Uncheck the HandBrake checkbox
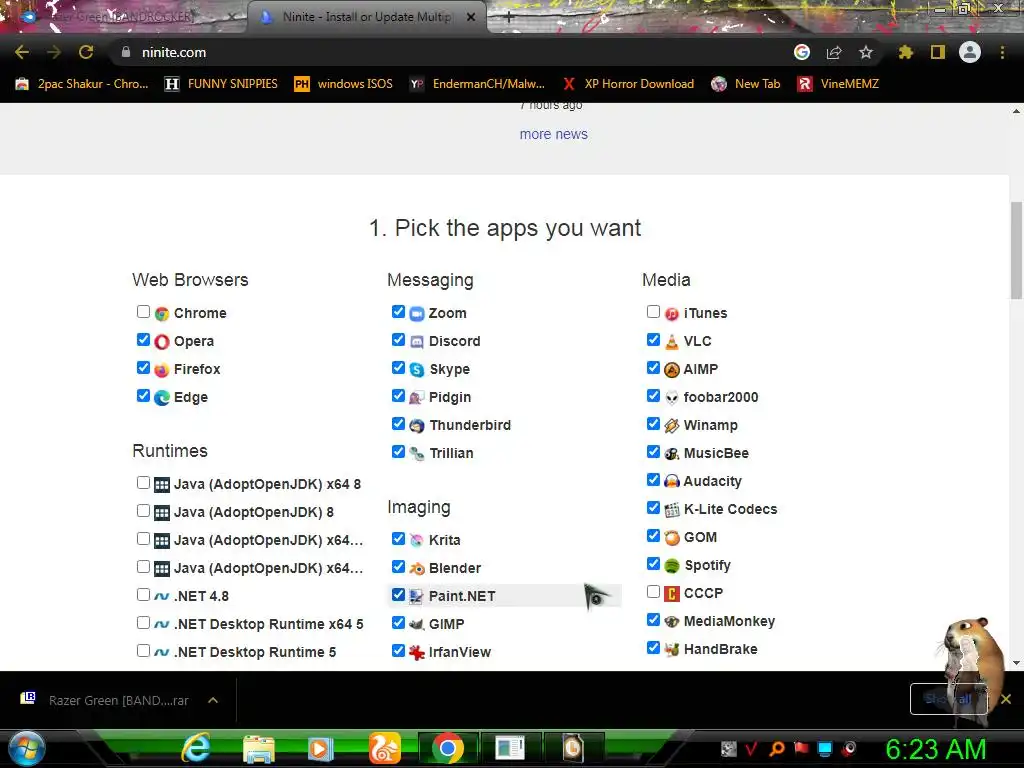1024x768 pixels. point(653,647)
